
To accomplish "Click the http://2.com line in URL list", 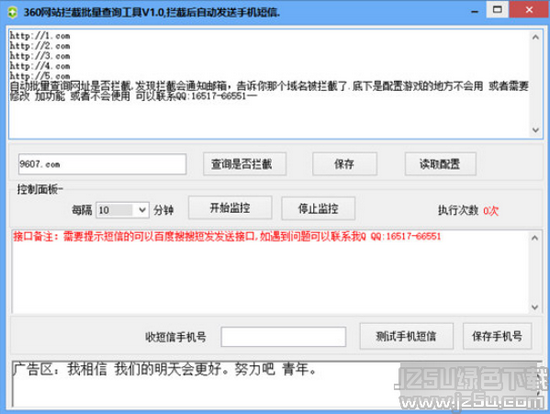I will point(40,46).
